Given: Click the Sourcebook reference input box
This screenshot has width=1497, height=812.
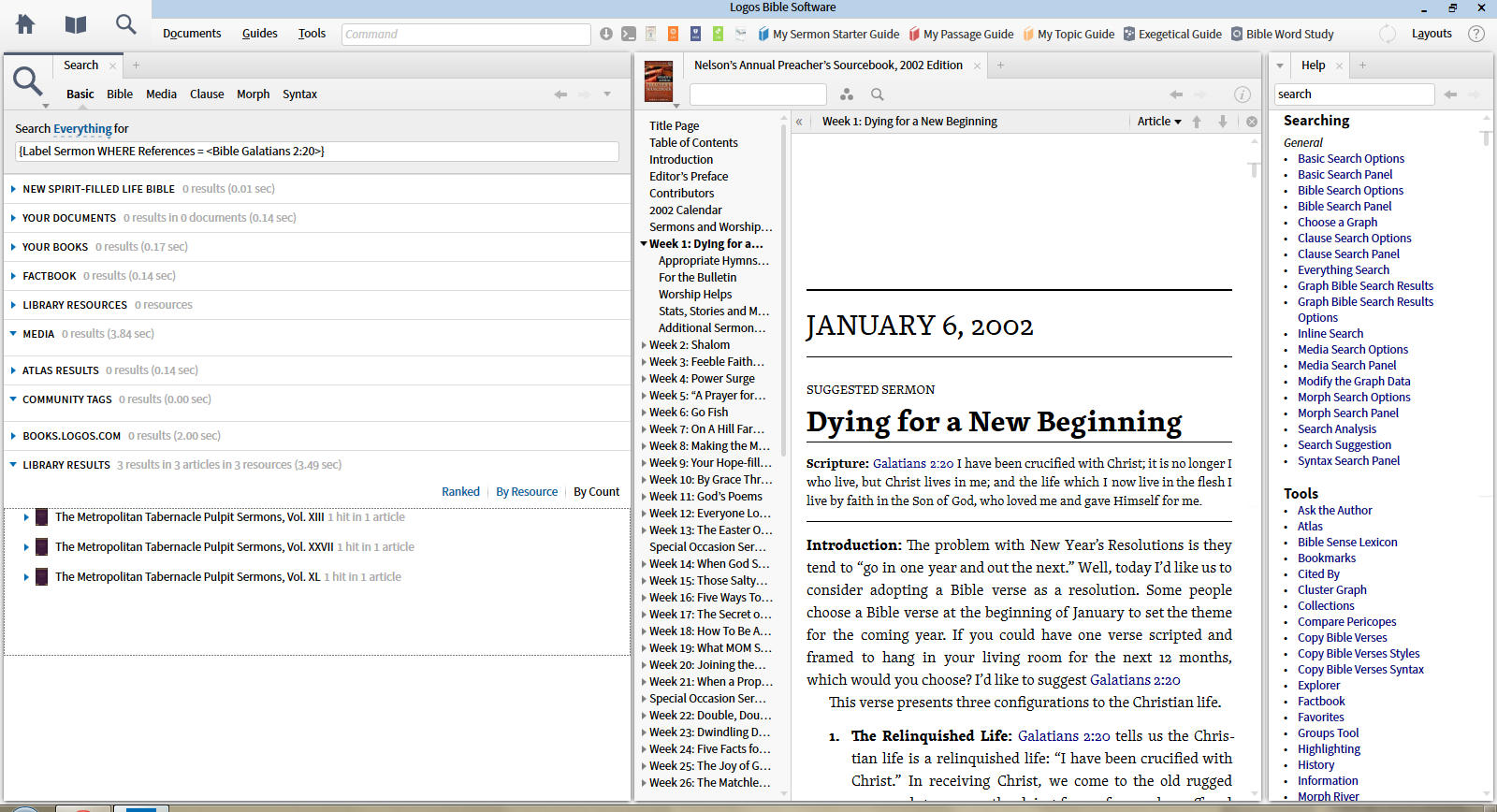Looking at the screenshot, I should click(758, 94).
